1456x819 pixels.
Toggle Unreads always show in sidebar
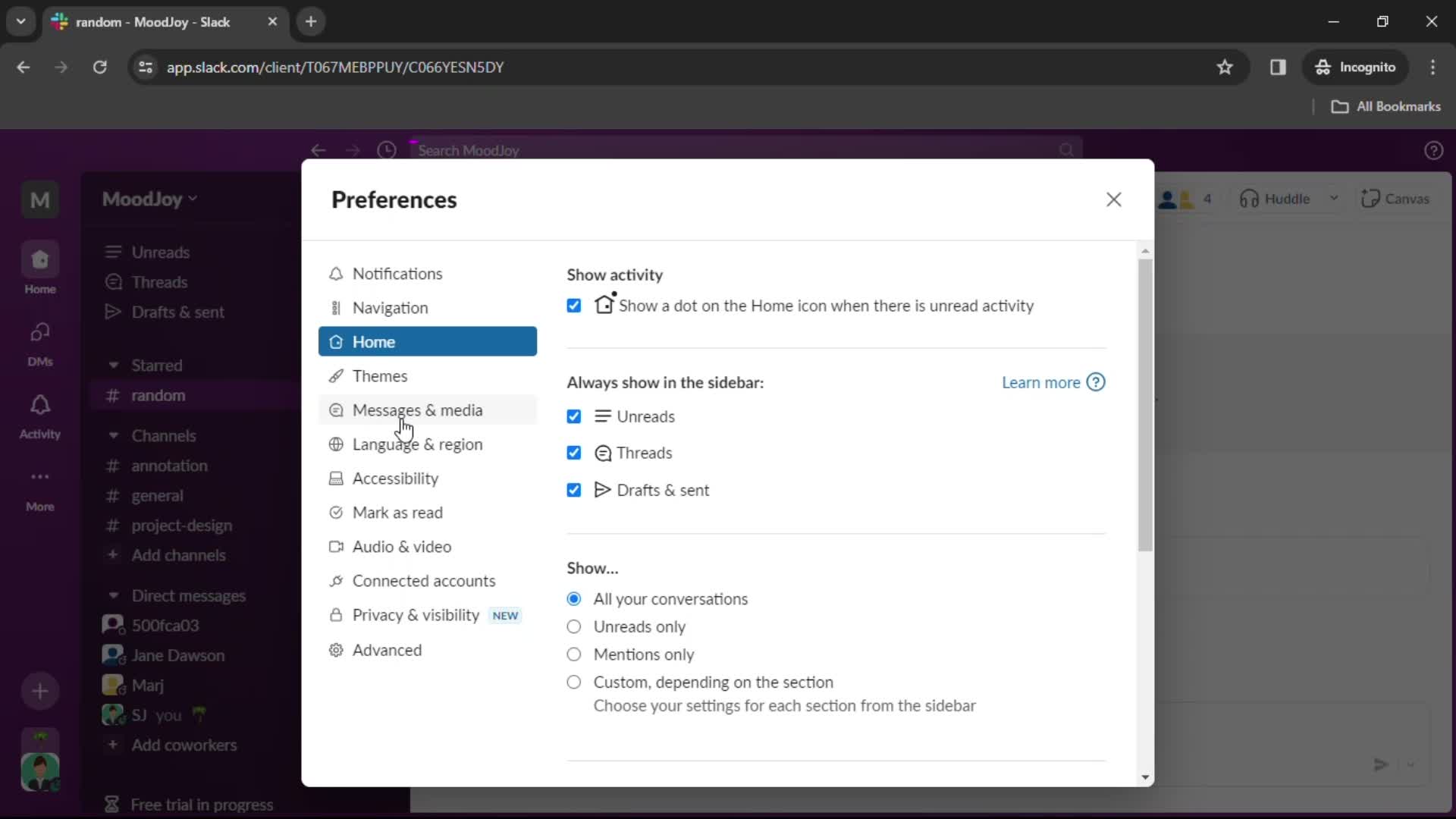click(x=574, y=416)
